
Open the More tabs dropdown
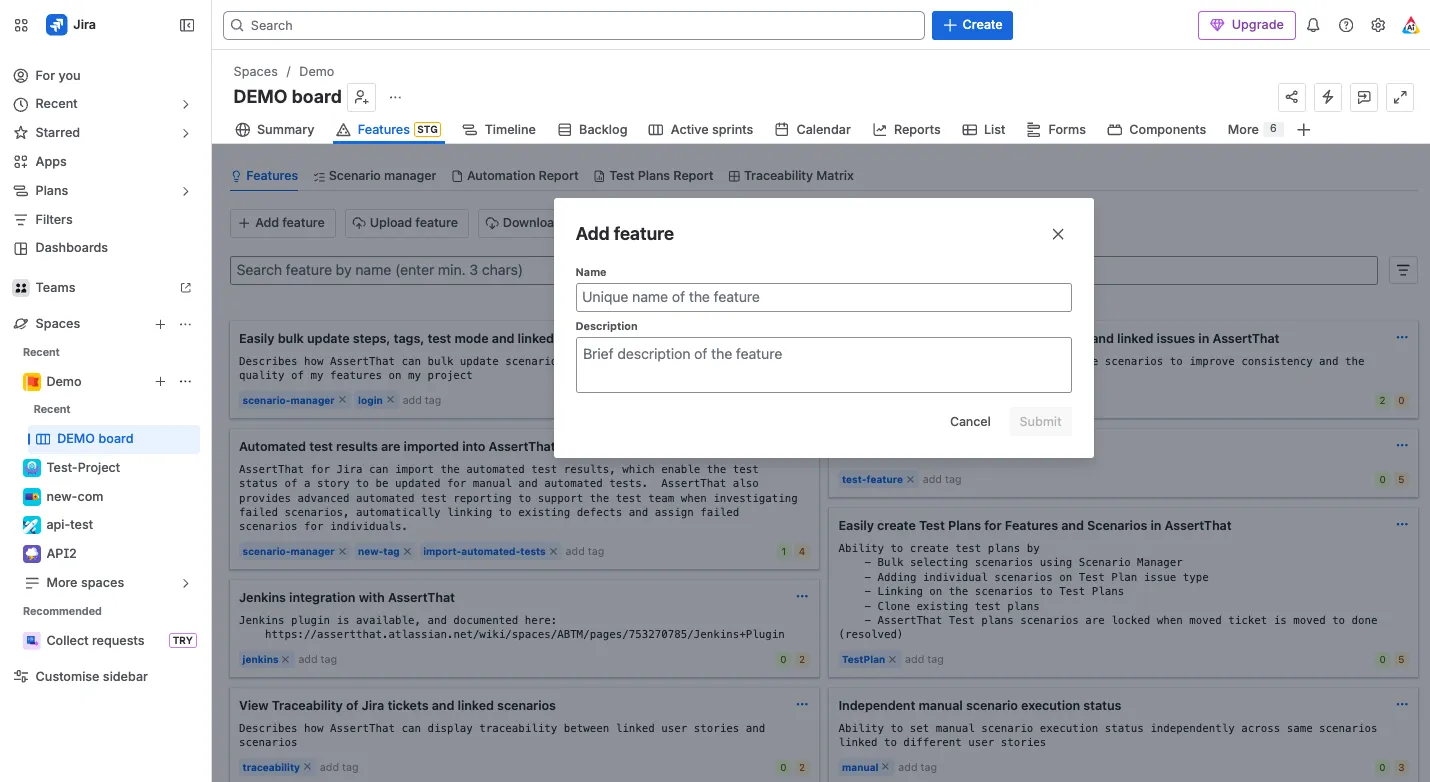(x=1254, y=130)
